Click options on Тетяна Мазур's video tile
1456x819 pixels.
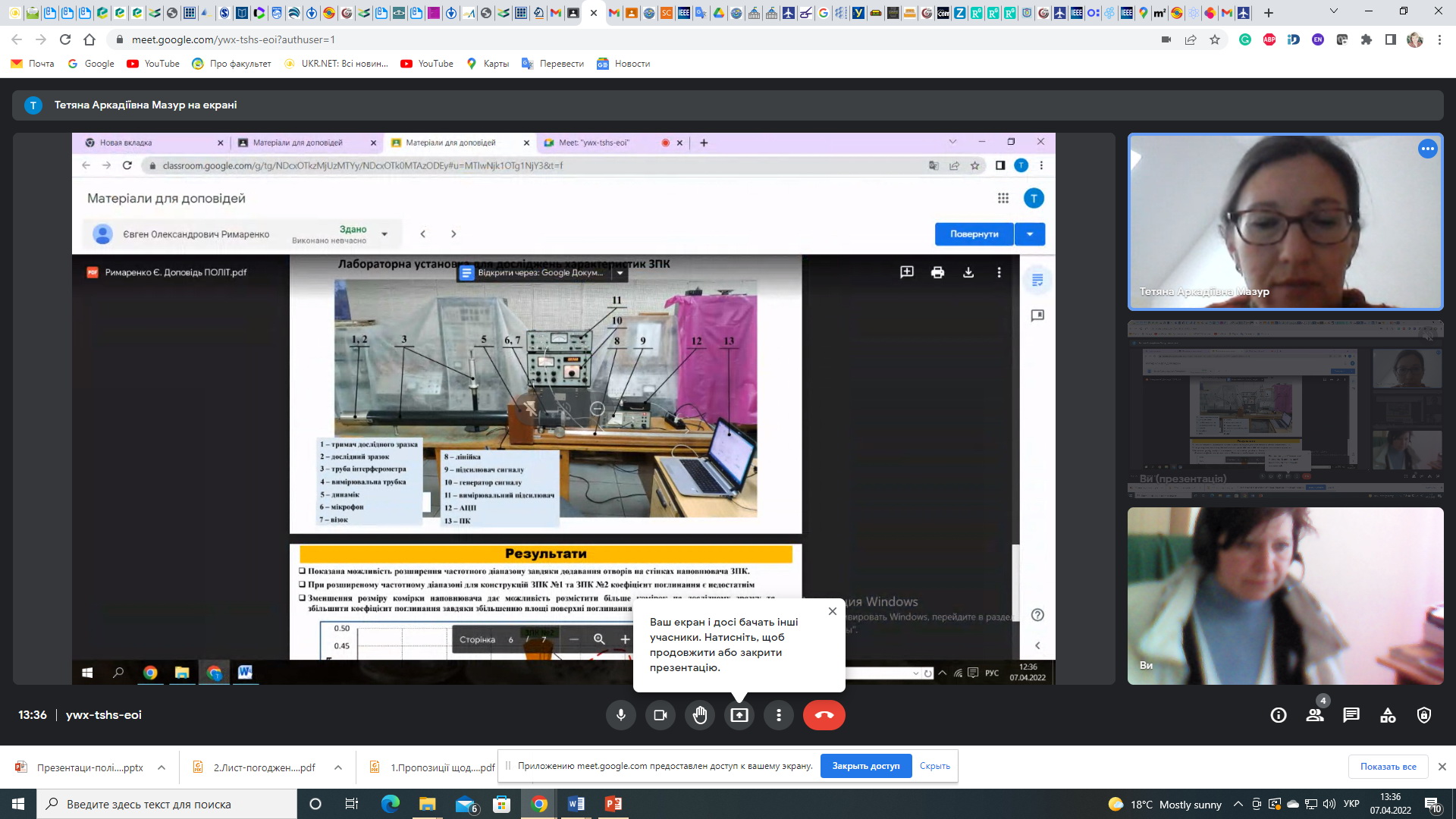[1427, 149]
